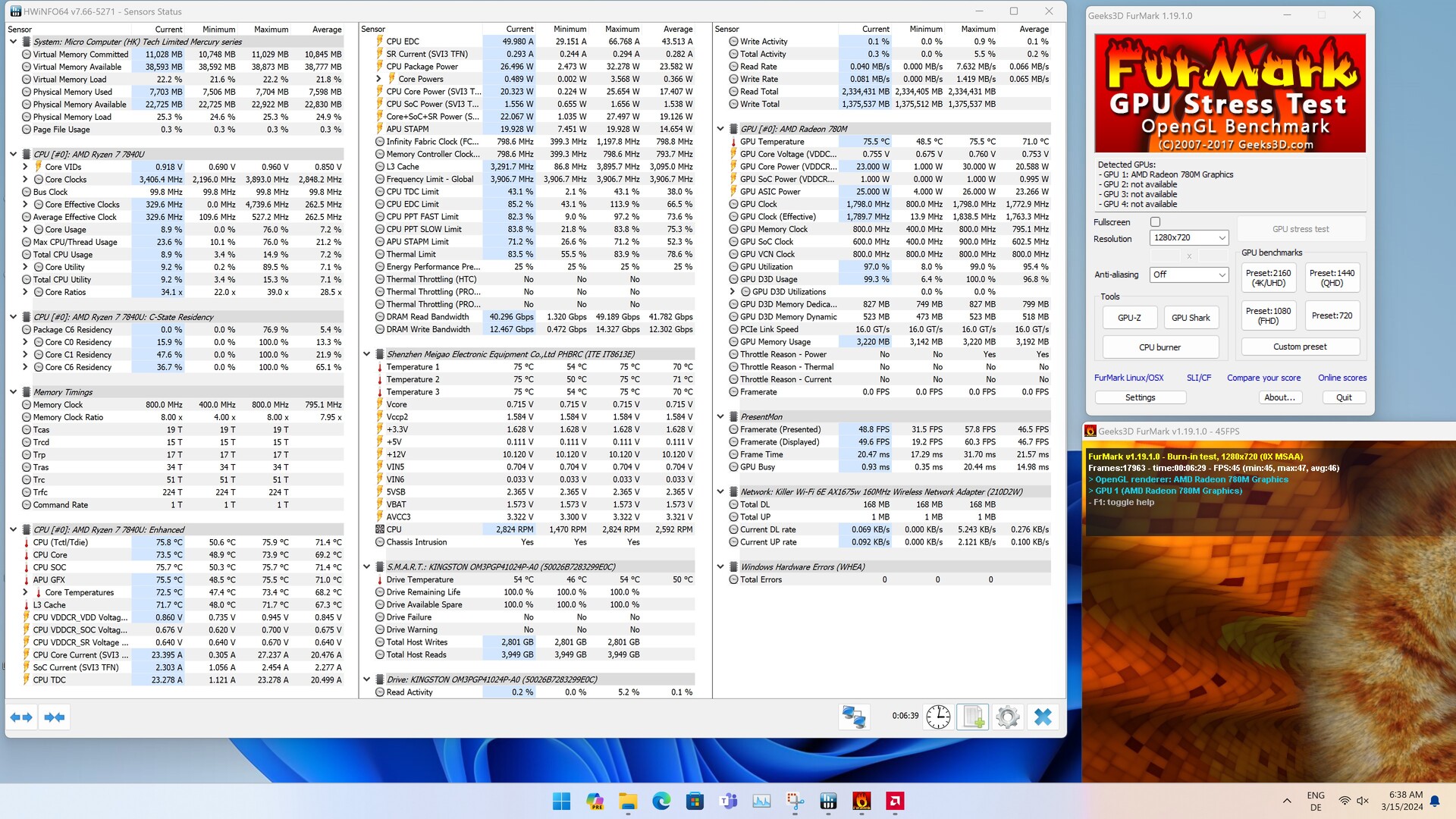
Task: Click the shrink columns arrows icon
Action: click(55, 717)
